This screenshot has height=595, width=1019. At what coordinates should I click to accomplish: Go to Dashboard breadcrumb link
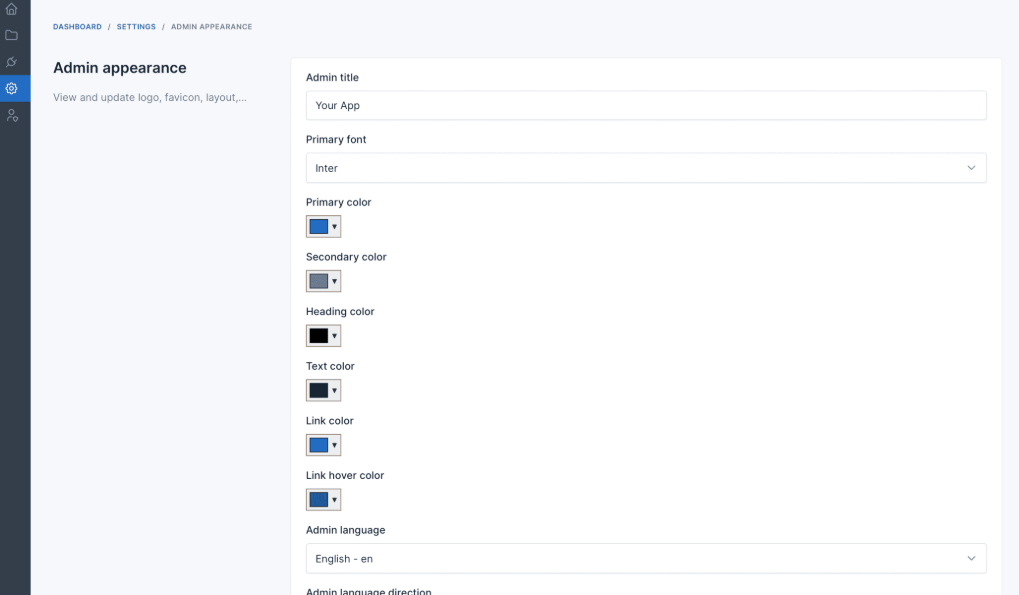77,27
